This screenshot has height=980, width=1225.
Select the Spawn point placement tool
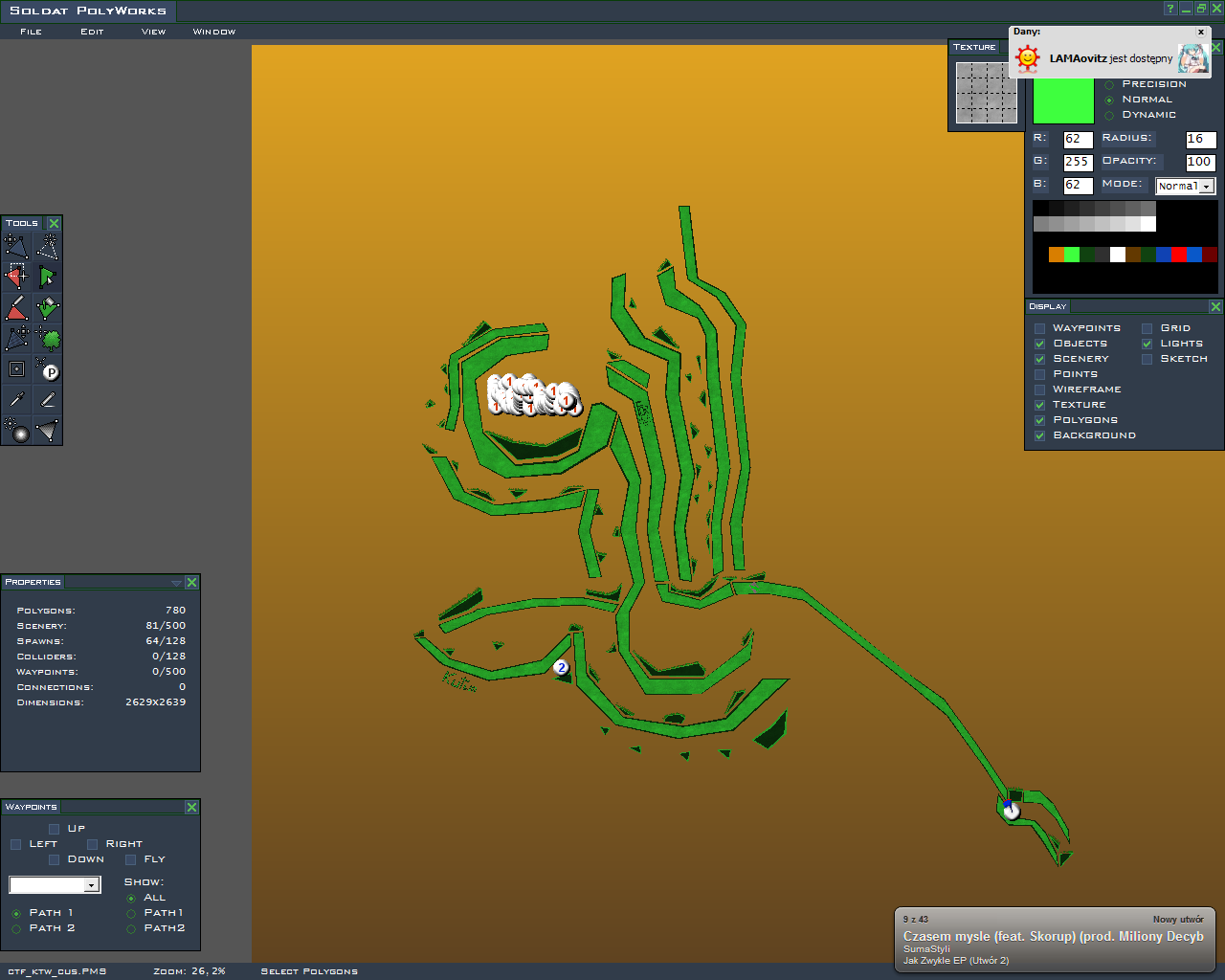pyautogui.click(x=48, y=369)
